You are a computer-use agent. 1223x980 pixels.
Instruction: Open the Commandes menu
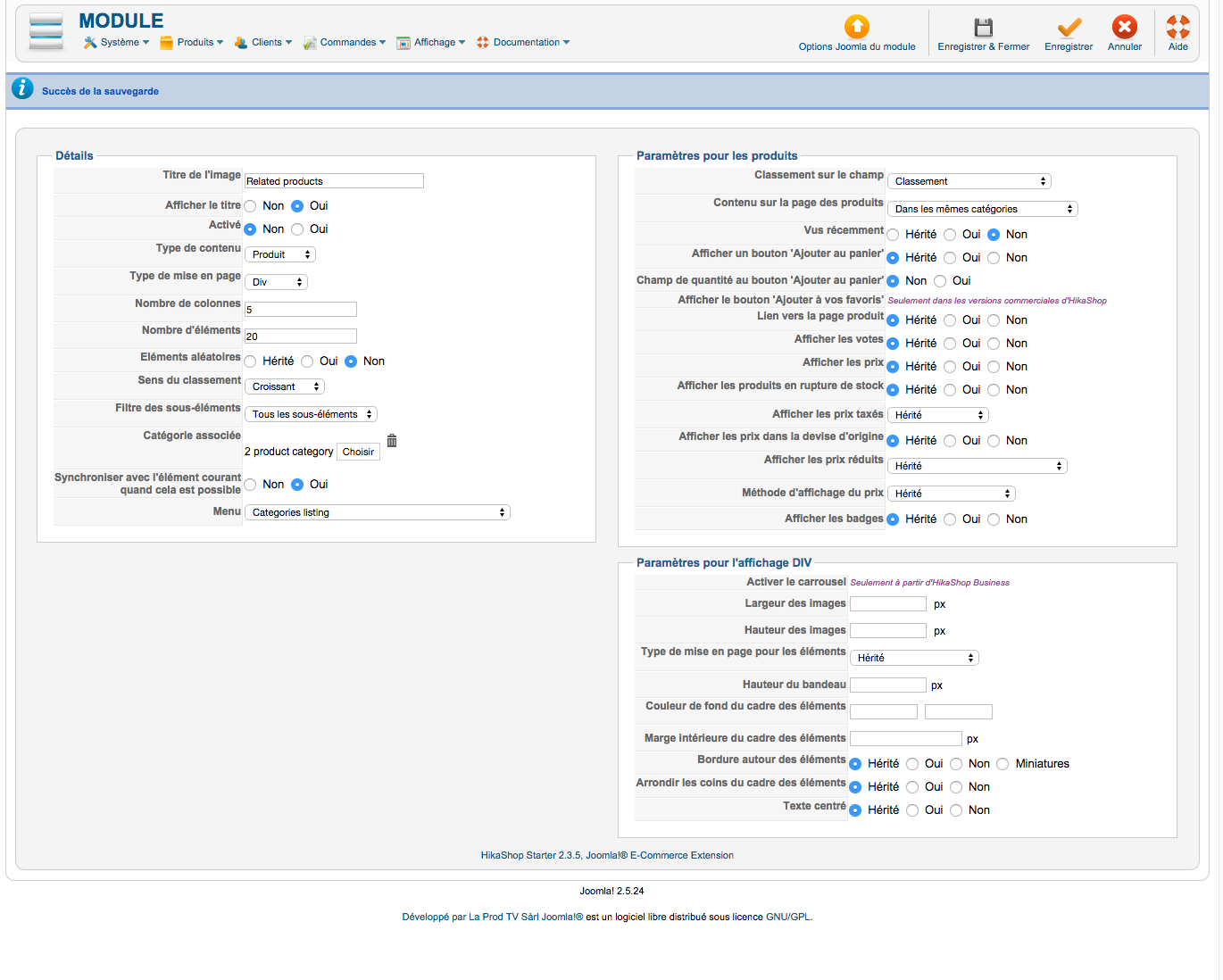[x=345, y=42]
